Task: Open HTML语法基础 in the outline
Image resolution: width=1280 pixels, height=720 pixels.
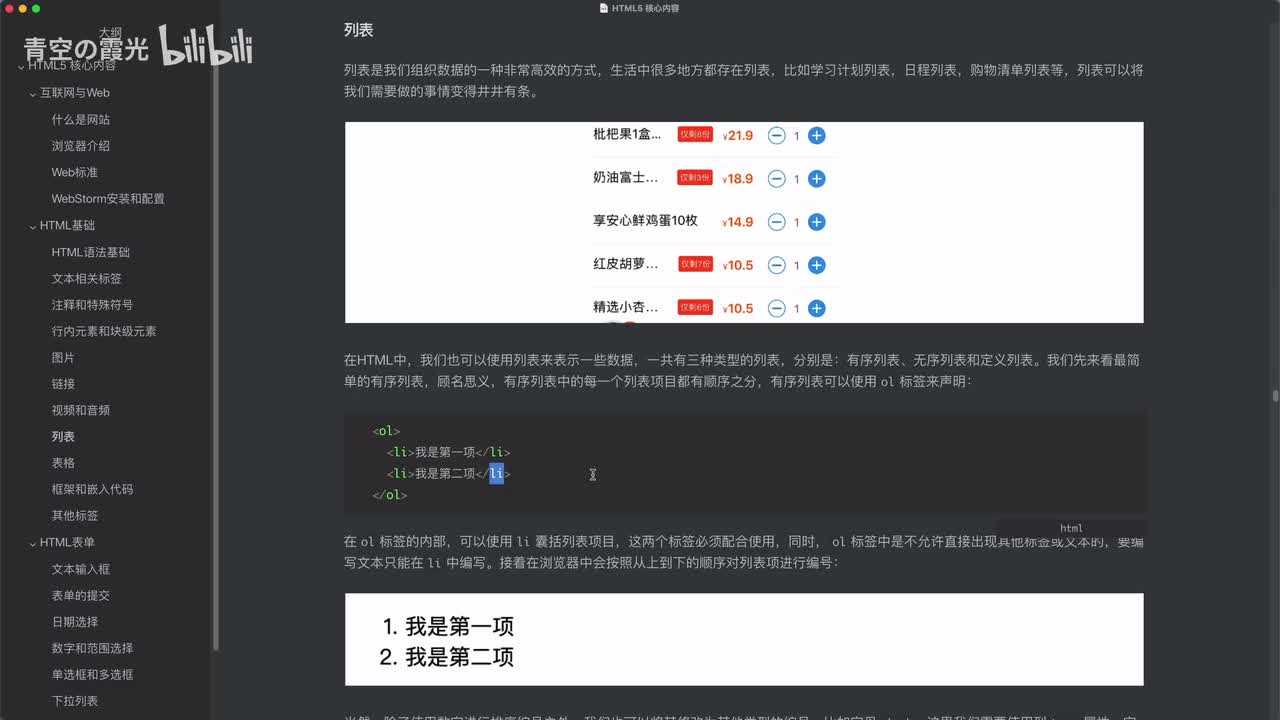Action: coord(91,252)
